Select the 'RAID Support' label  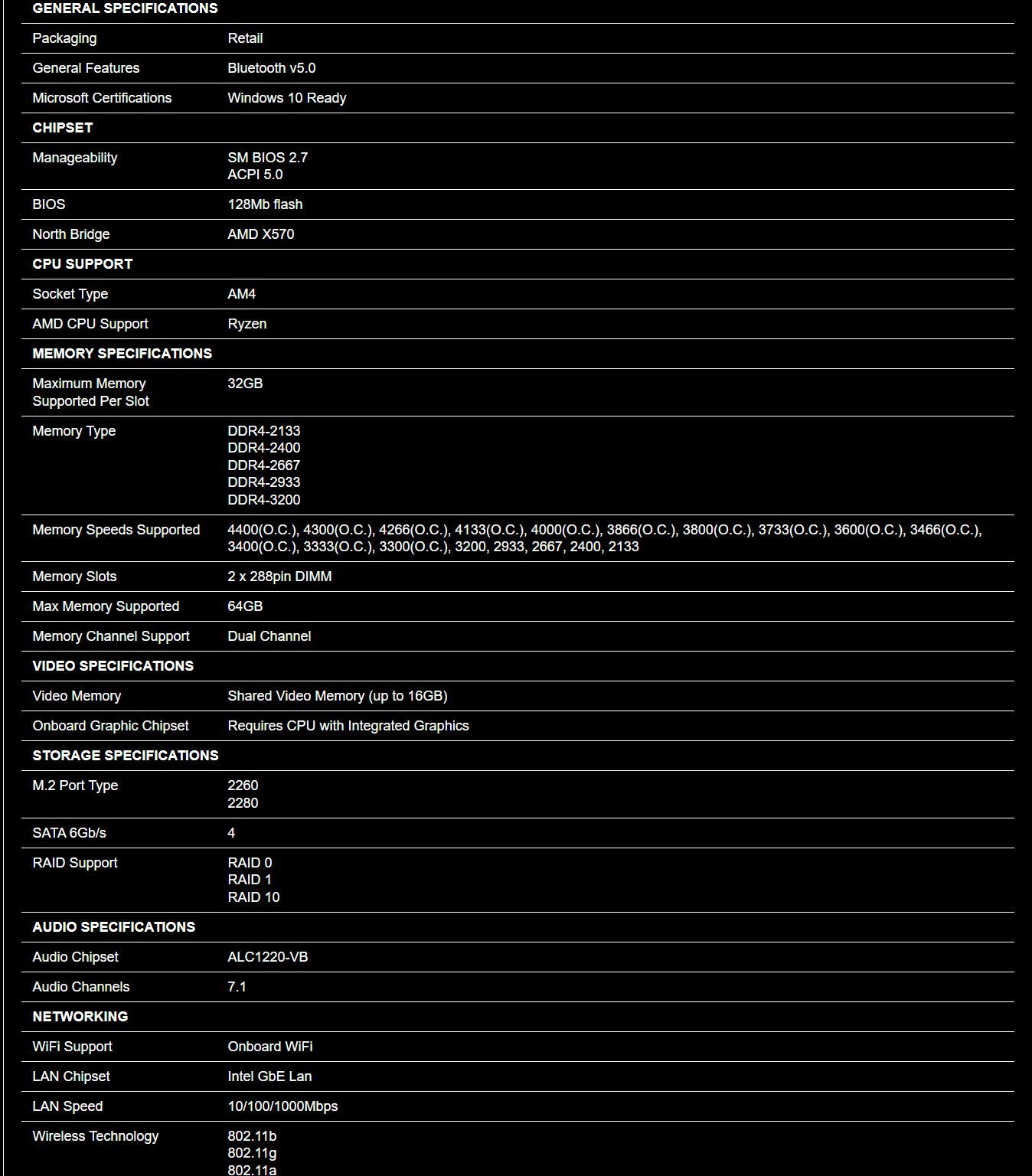(x=74, y=863)
